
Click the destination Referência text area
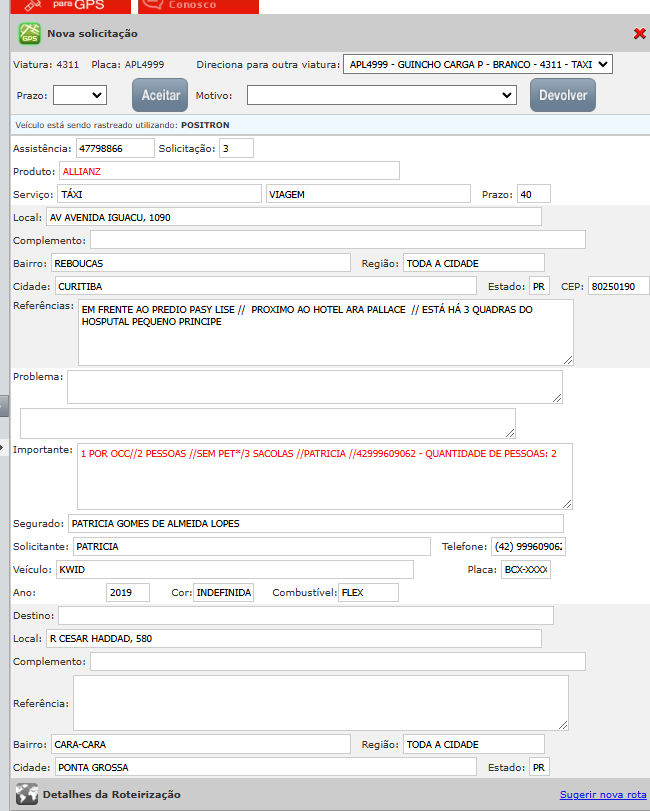(x=321, y=703)
